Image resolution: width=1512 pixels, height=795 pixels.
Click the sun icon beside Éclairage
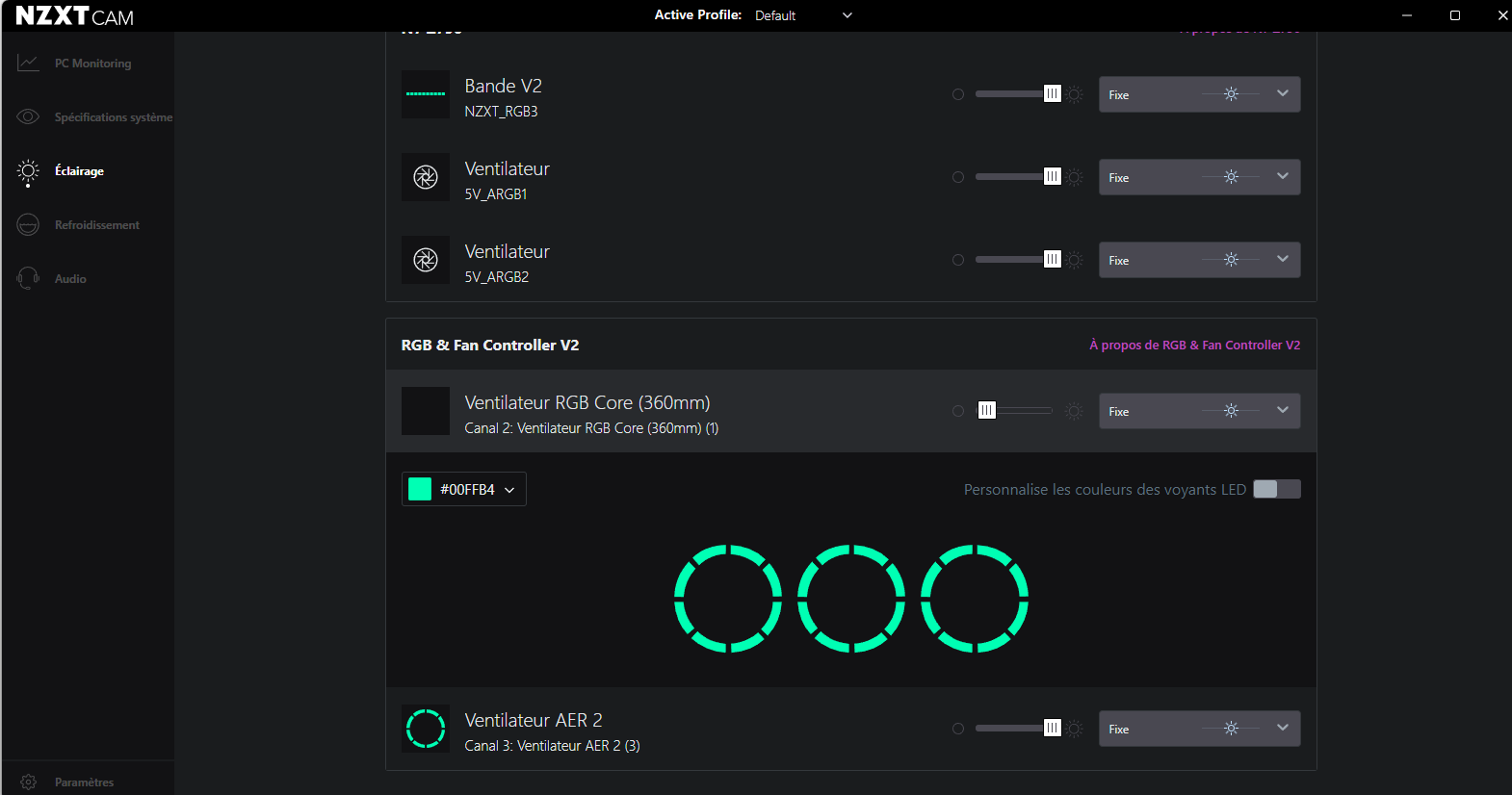[28, 172]
